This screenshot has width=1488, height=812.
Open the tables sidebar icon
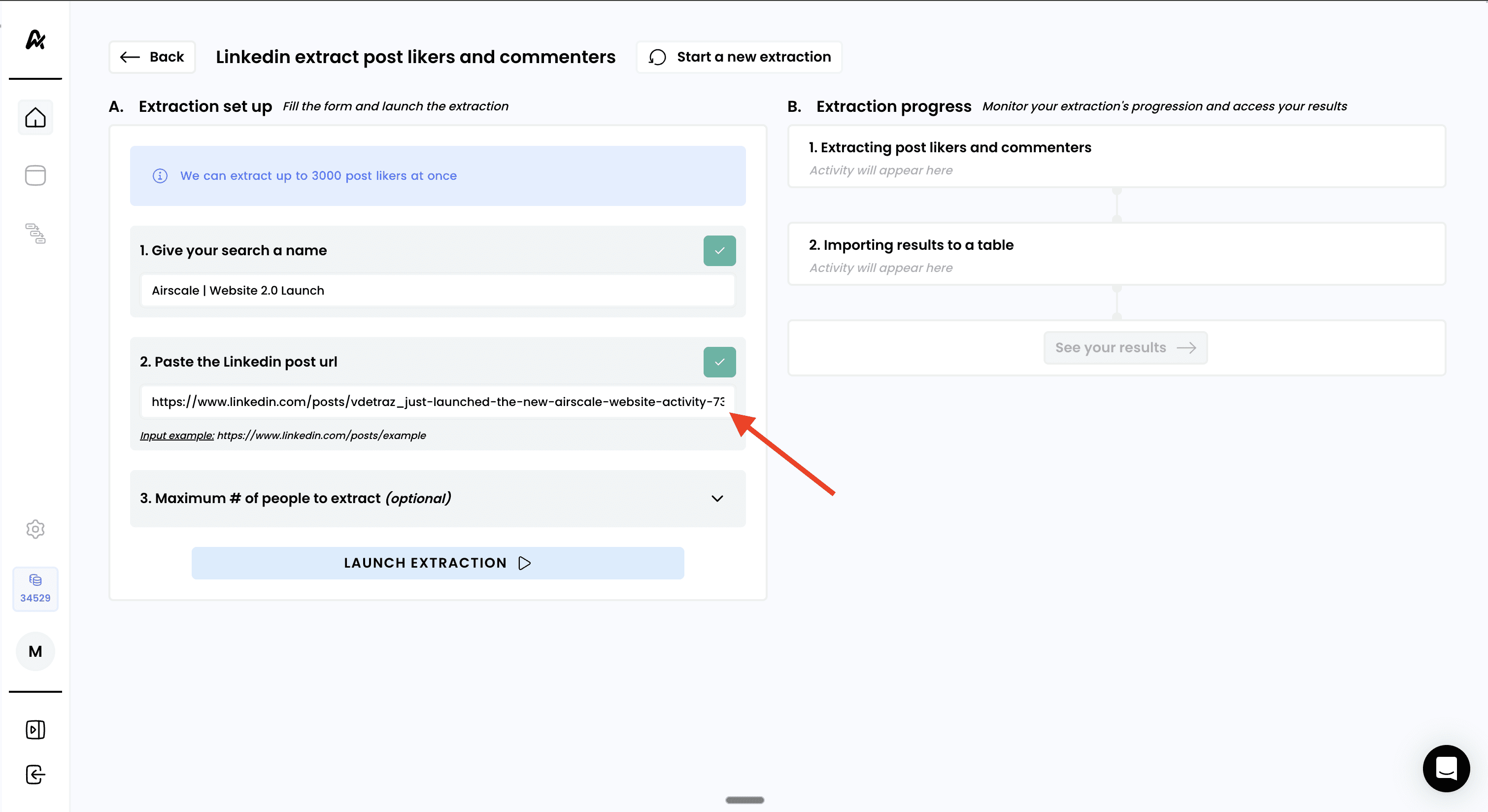[35, 175]
